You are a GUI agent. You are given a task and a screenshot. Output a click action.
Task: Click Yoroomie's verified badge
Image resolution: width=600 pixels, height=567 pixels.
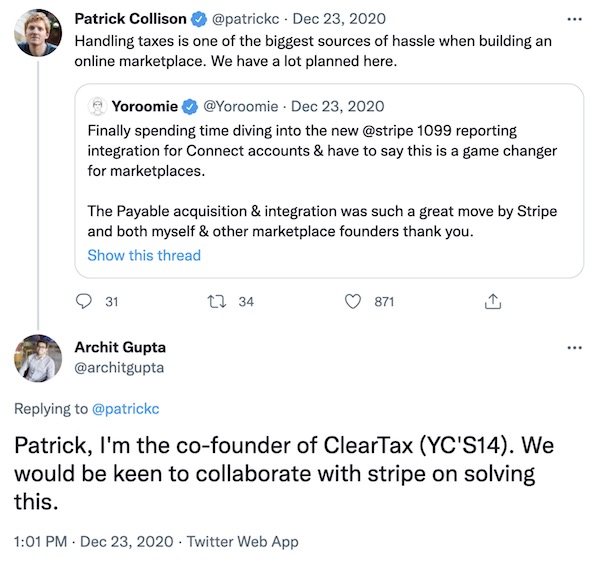190,106
